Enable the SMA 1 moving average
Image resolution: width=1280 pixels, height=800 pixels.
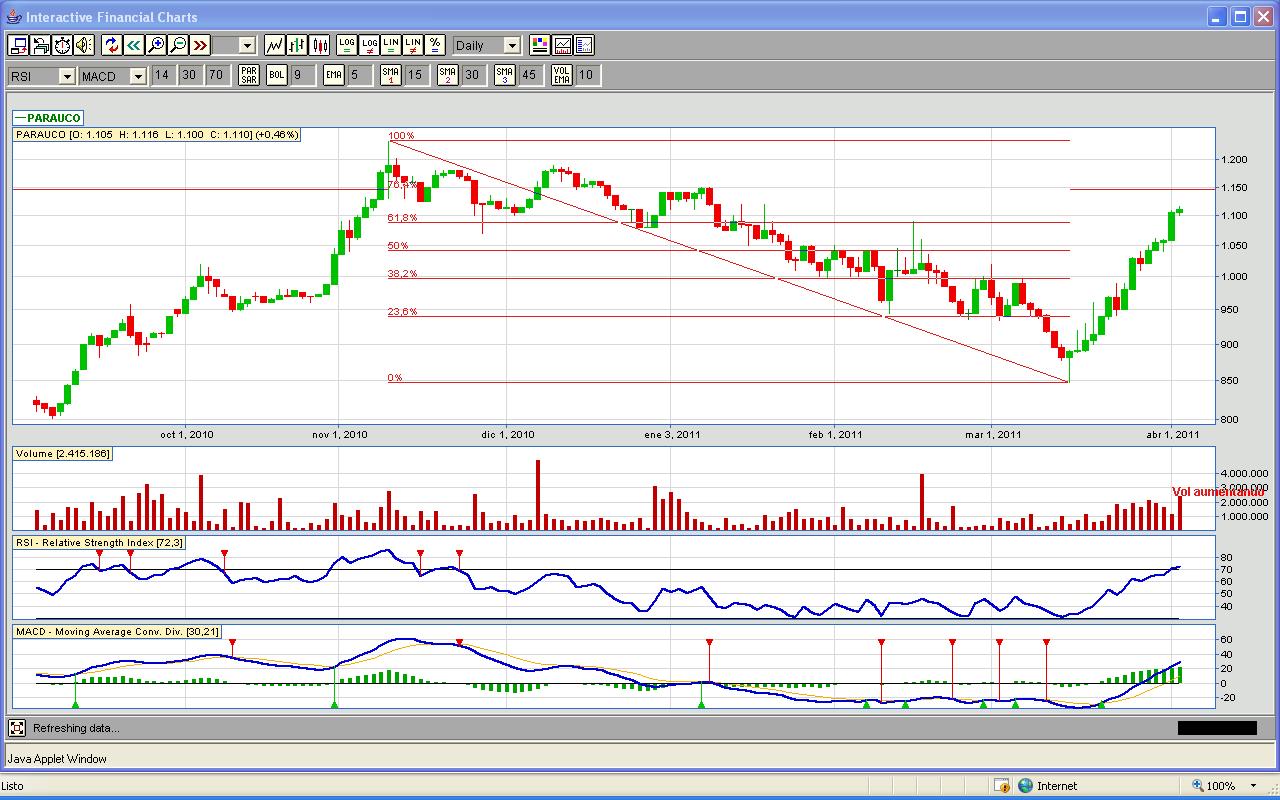(x=391, y=75)
